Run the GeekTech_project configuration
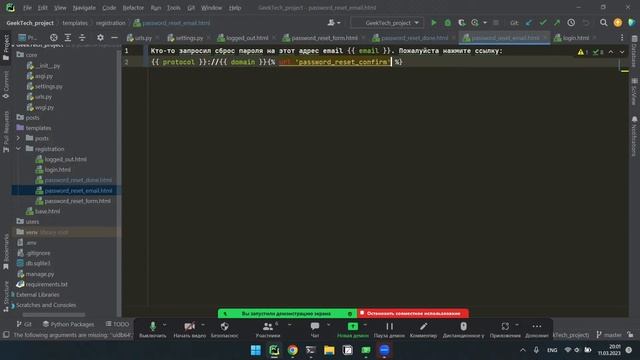The image size is (640, 360). (x=433, y=23)
